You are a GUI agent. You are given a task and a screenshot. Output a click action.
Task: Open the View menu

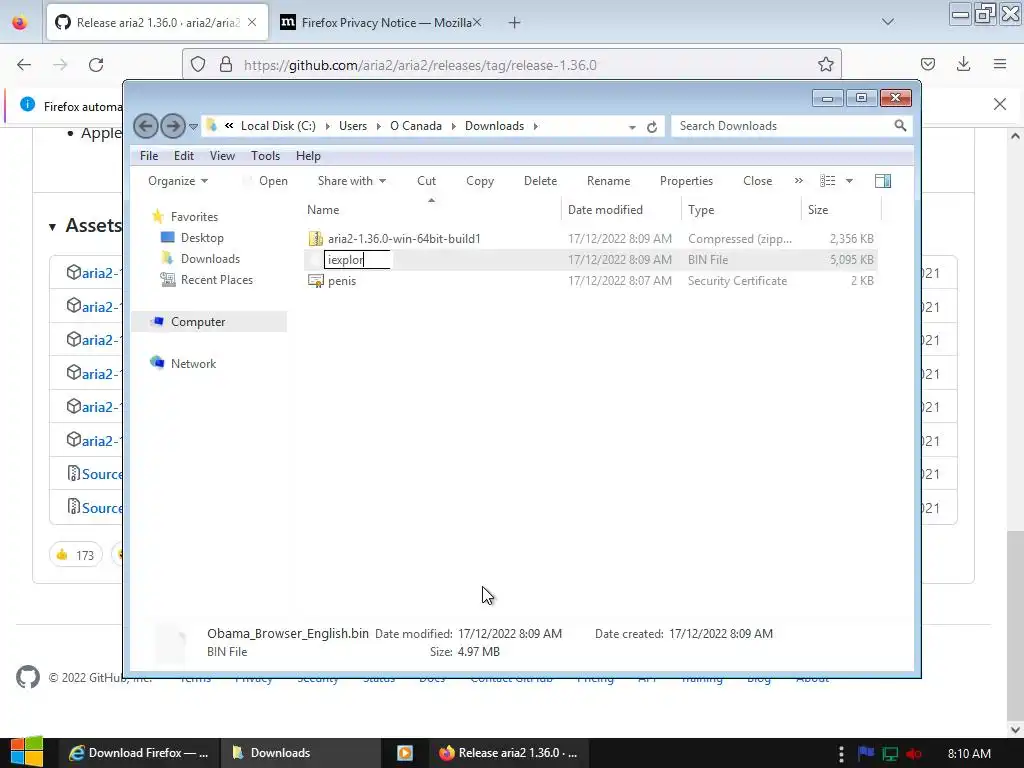tap(222, 156)
